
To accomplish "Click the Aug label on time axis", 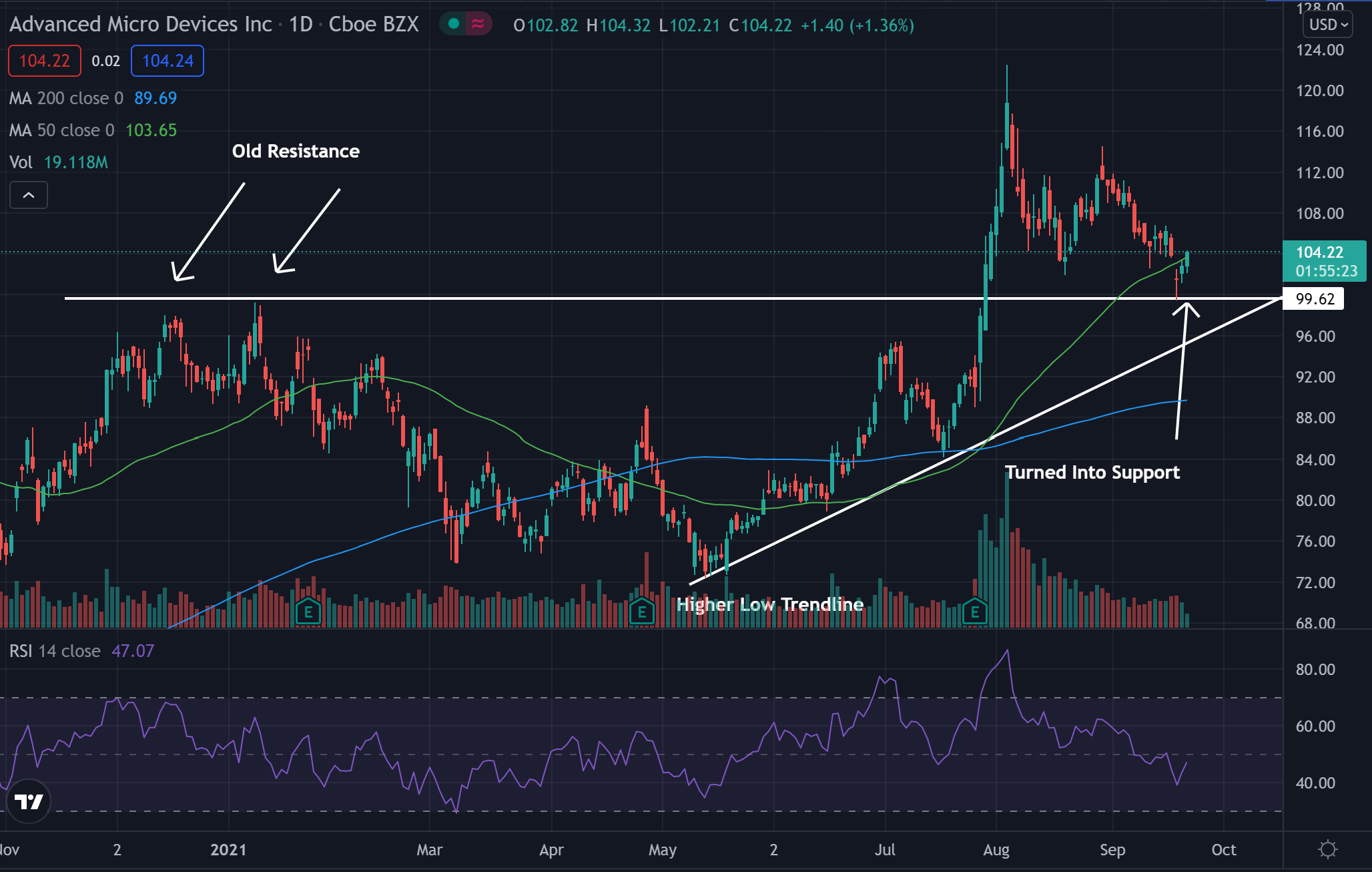I will point(996,850).
